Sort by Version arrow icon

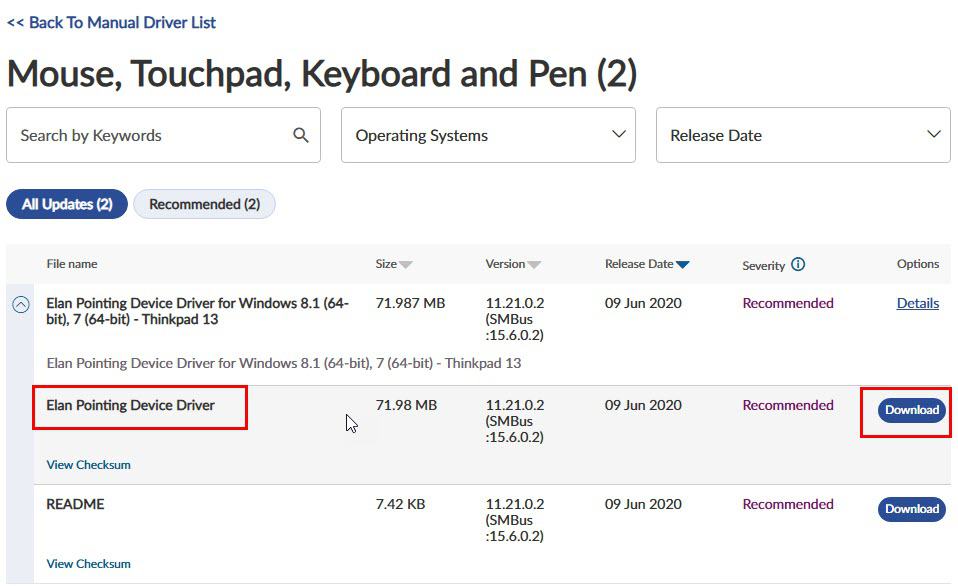tap(534, 265)
